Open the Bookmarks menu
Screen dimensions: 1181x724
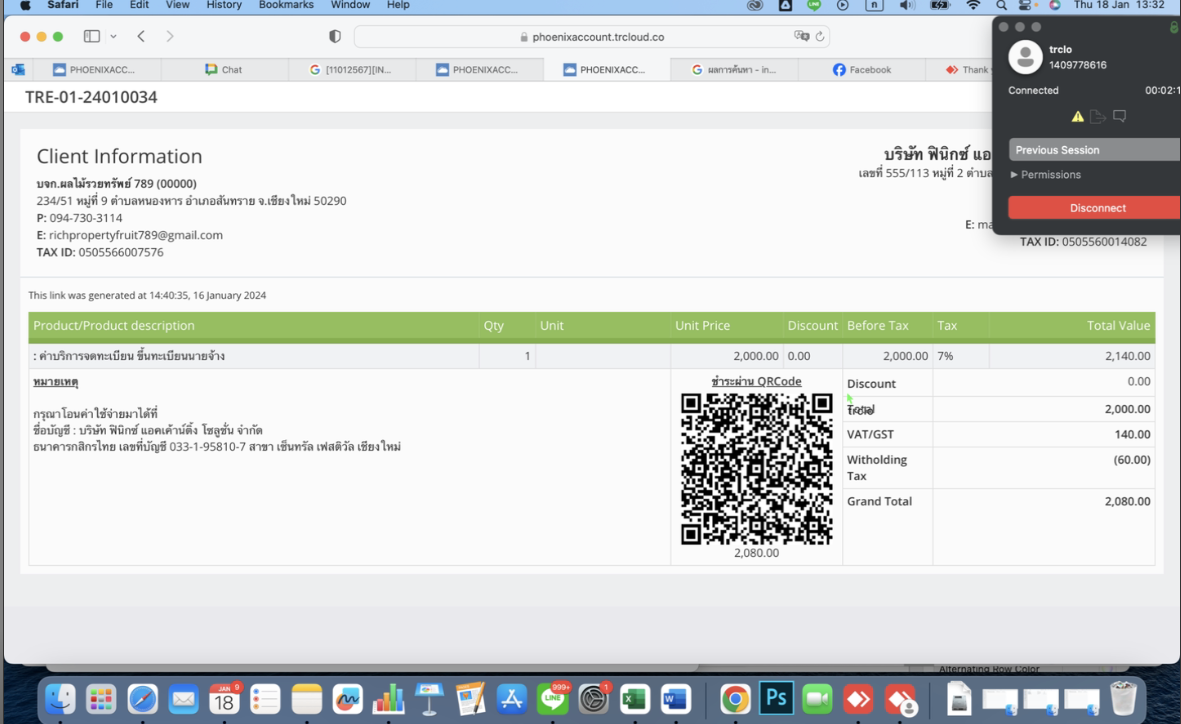(x=286, y=5)
